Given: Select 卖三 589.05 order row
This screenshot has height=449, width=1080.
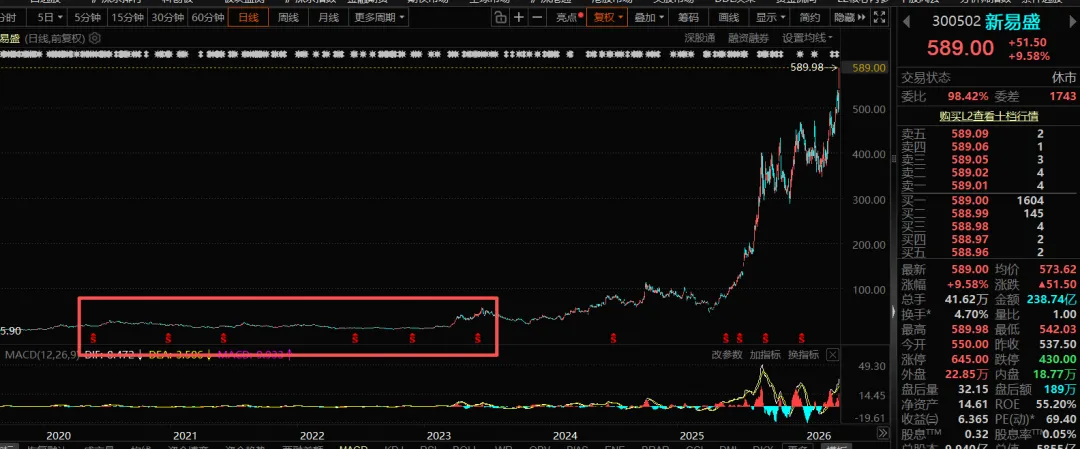Looking at the screenshot, I should 988,160.
